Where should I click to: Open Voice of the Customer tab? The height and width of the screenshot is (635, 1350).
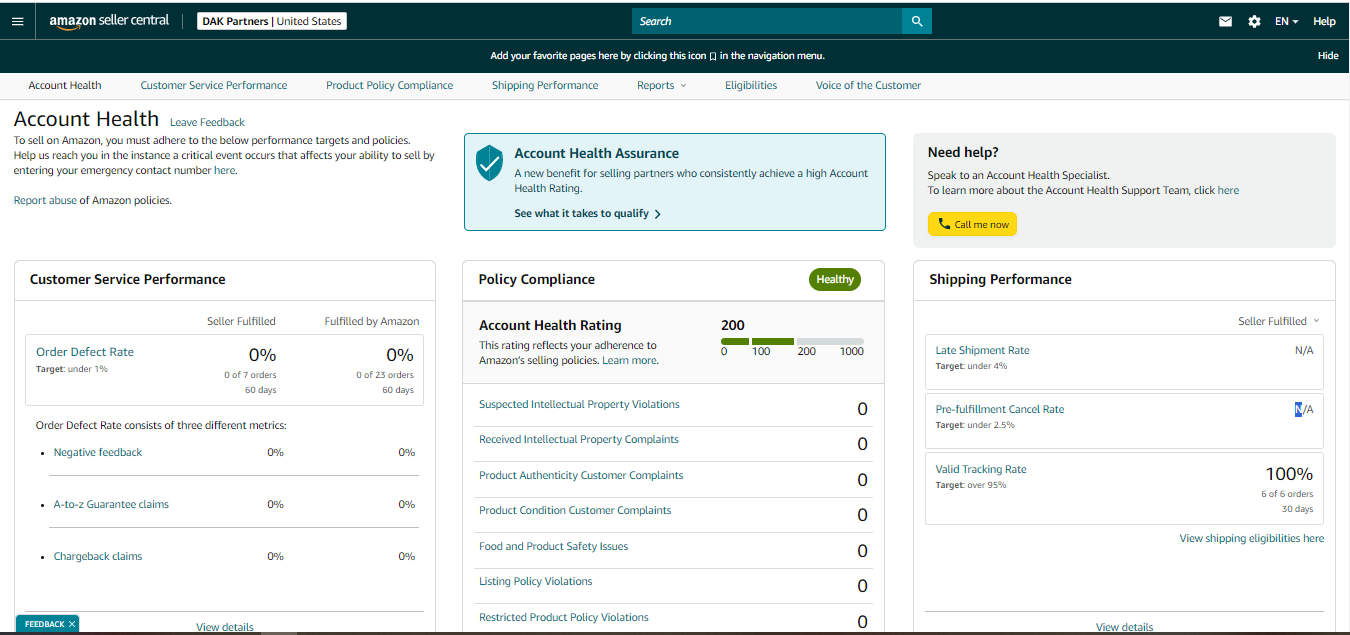tap(868, 86)
